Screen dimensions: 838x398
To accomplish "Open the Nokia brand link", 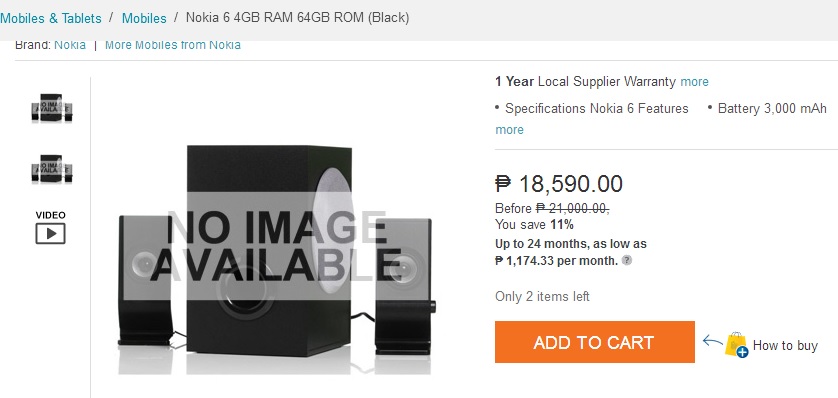I will pos(70,45).
